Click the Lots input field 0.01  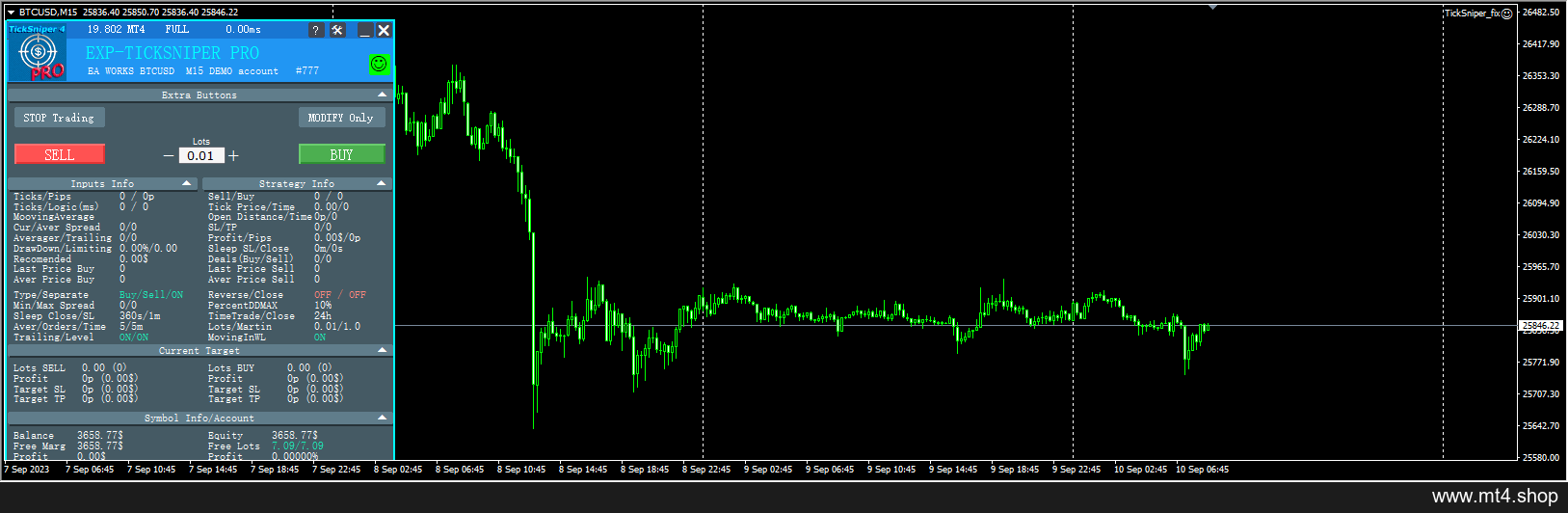pyautogui.click(x=200, y=155)
